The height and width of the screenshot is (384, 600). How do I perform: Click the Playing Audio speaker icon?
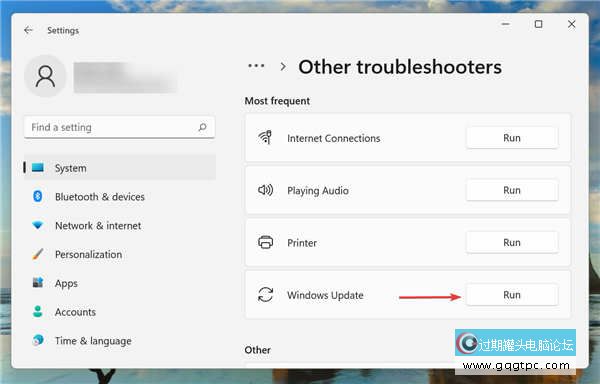point(265,190)
